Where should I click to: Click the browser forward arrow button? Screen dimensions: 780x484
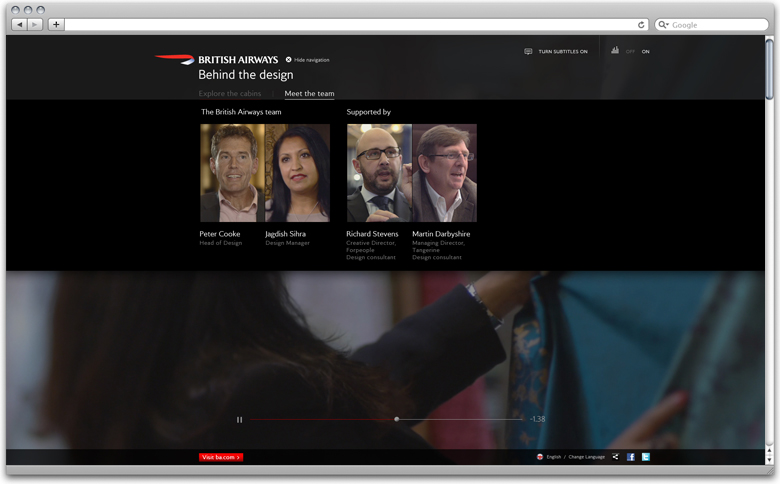coord(34,24)
